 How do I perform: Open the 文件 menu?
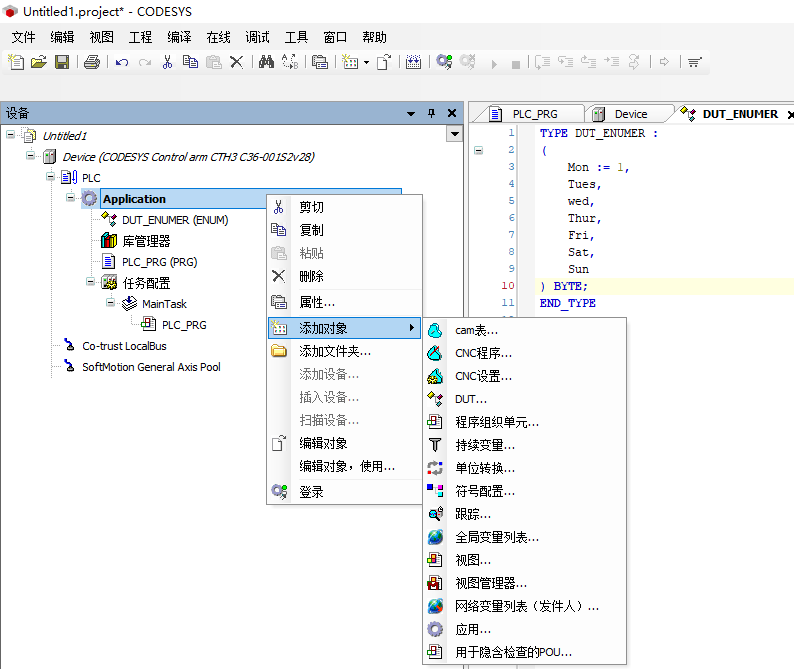click(23, 37)
